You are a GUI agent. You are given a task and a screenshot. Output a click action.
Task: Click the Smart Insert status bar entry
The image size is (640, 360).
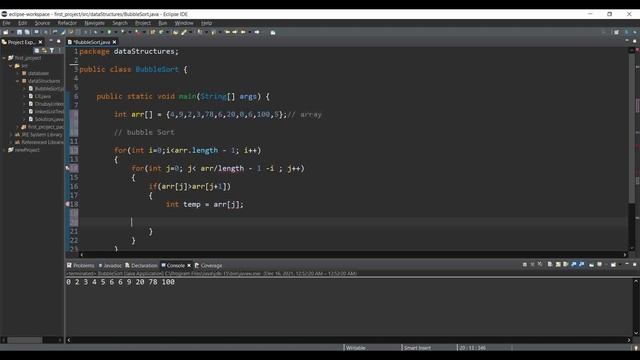tap(417, 348)
